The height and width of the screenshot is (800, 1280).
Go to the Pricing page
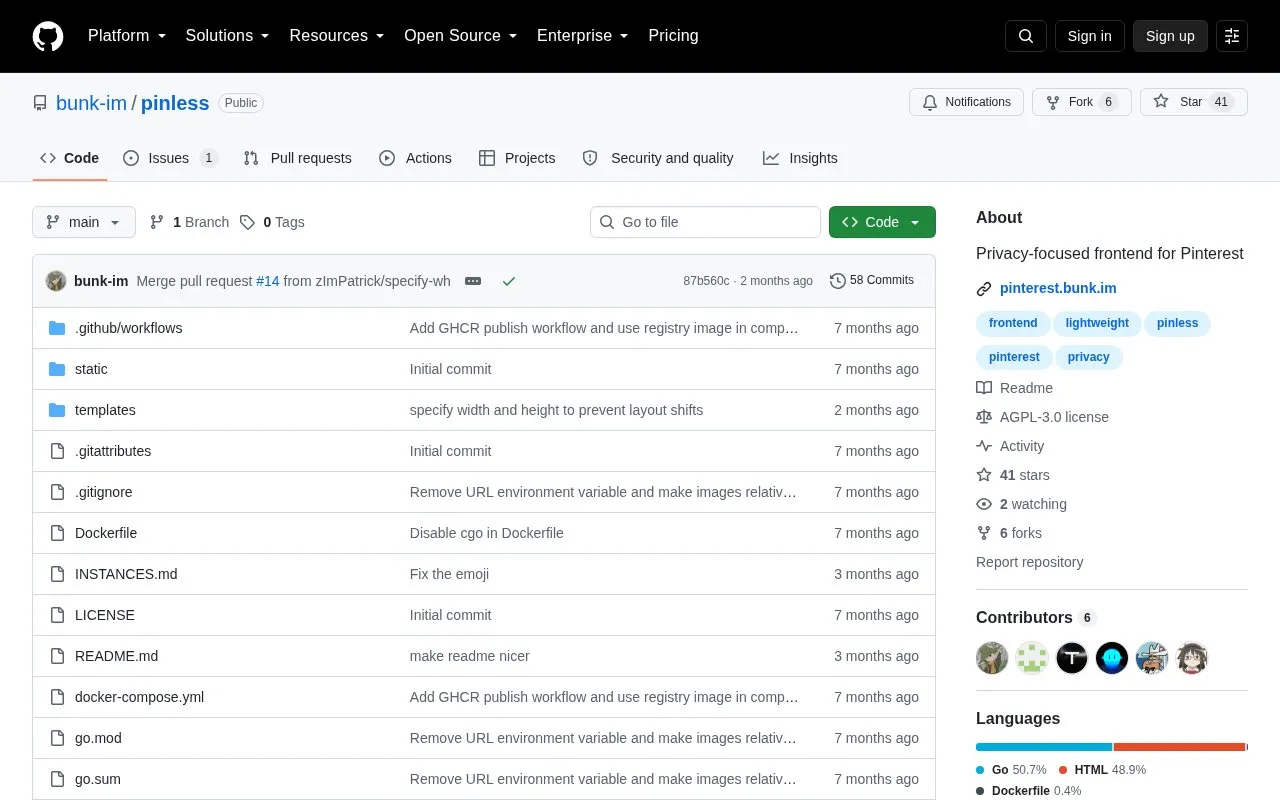673,36
